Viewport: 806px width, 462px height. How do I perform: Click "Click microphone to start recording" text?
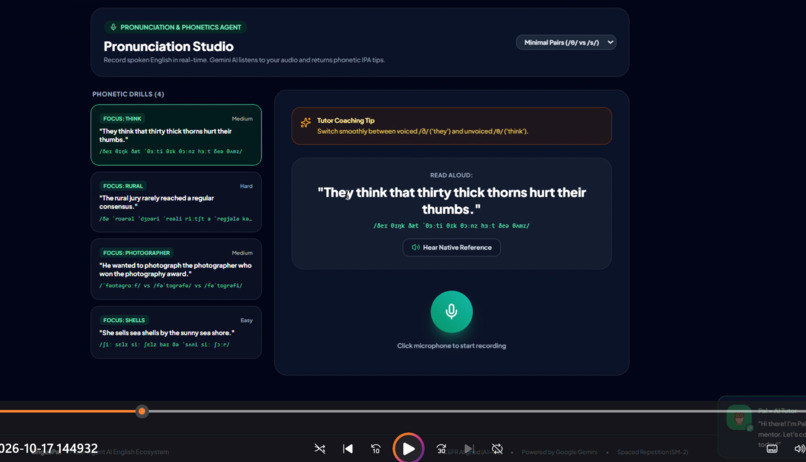coord(451,346)
